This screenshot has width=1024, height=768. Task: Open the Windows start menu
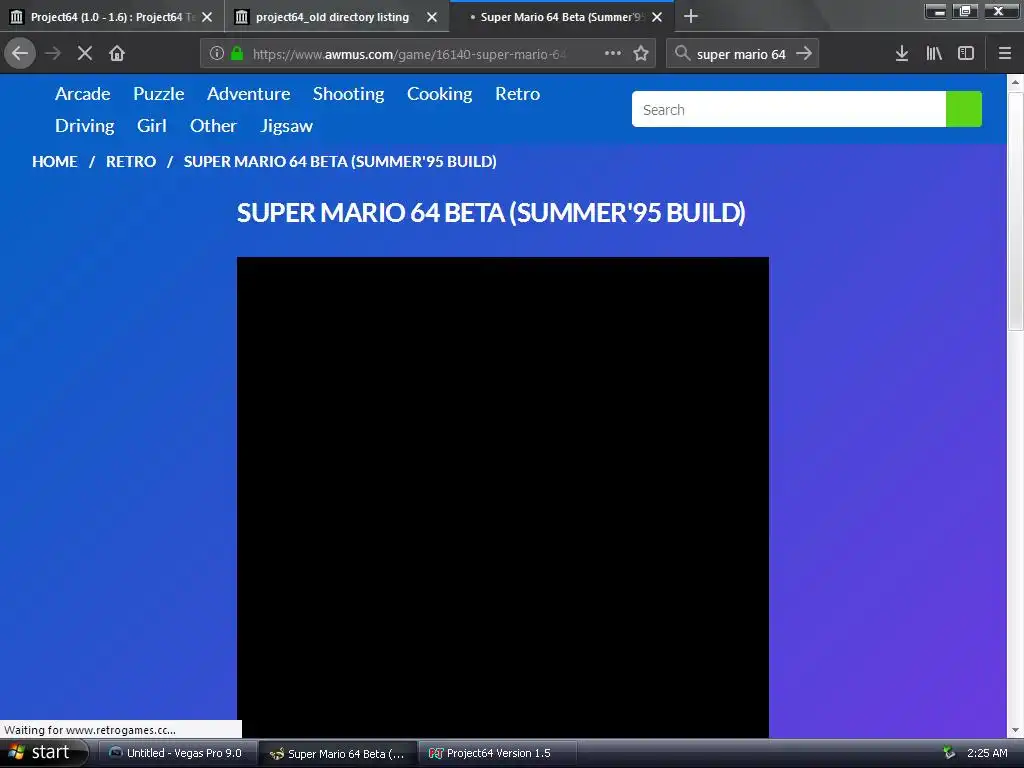click(x=42, y=753)
